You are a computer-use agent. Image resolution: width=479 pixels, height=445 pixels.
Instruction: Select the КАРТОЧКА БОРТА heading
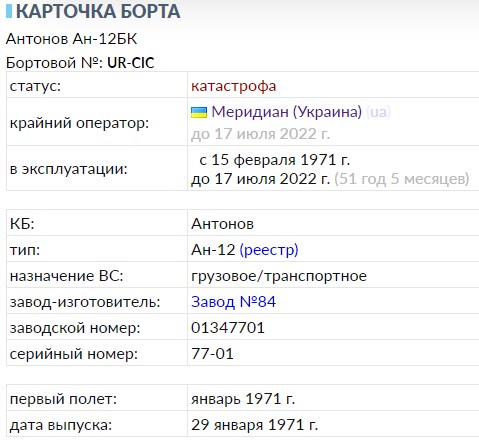tap(98, 11)
